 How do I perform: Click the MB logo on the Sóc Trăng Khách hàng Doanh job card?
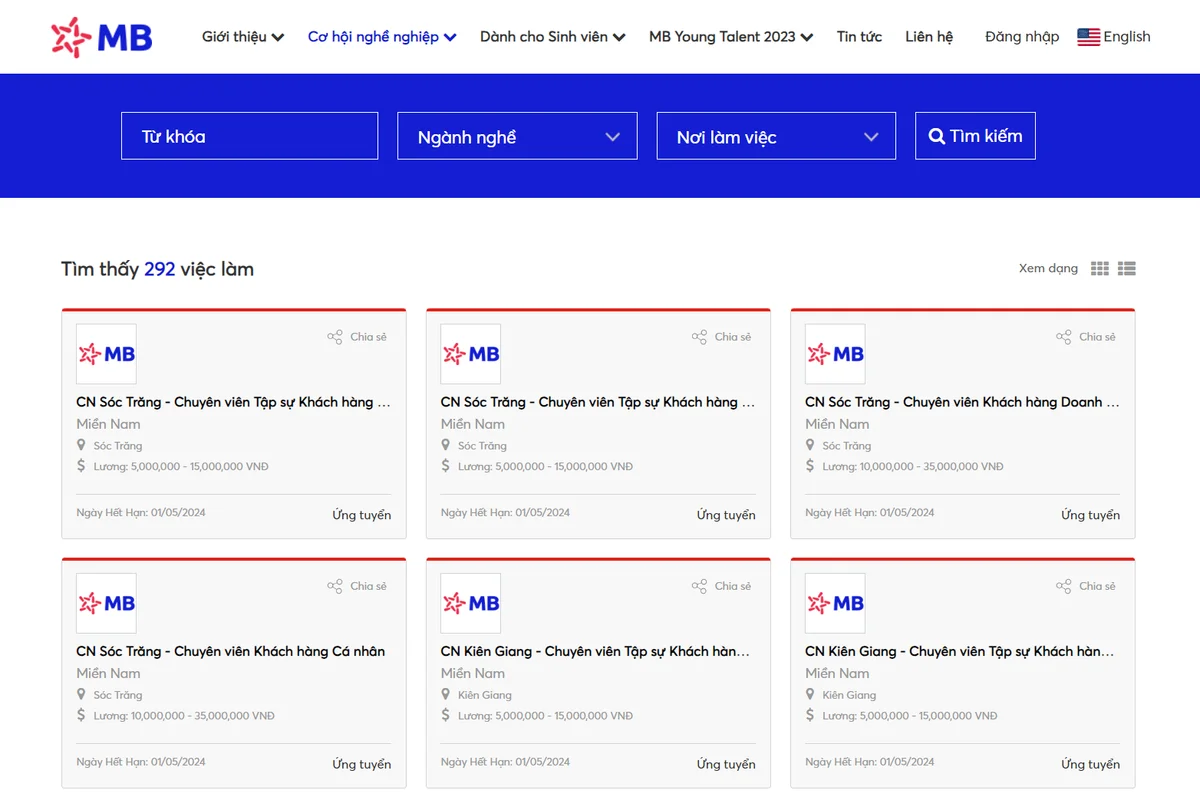coord(836,354)
